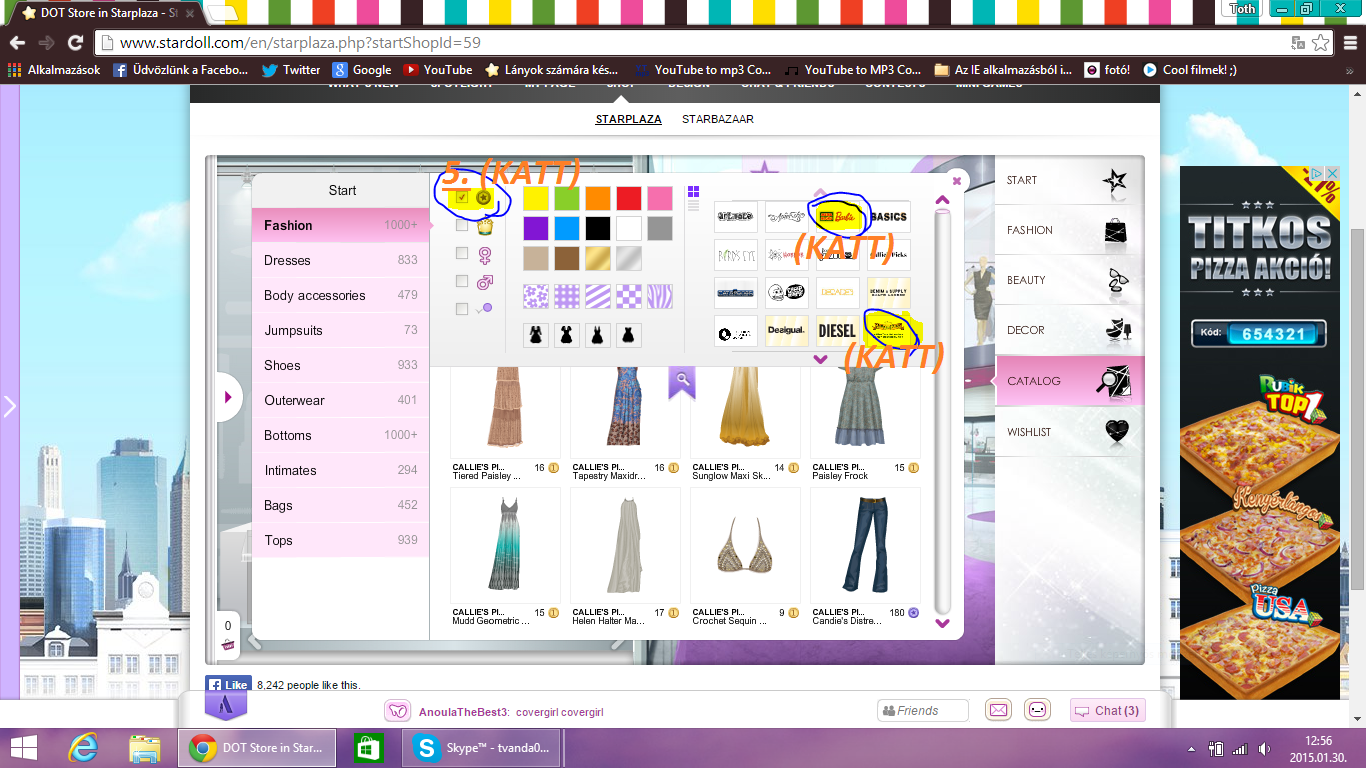Viewport: 1366px width, 768px height.
Task: Open the BEAUTY section in the sidebar
Action: click(x=1069, y=281)
